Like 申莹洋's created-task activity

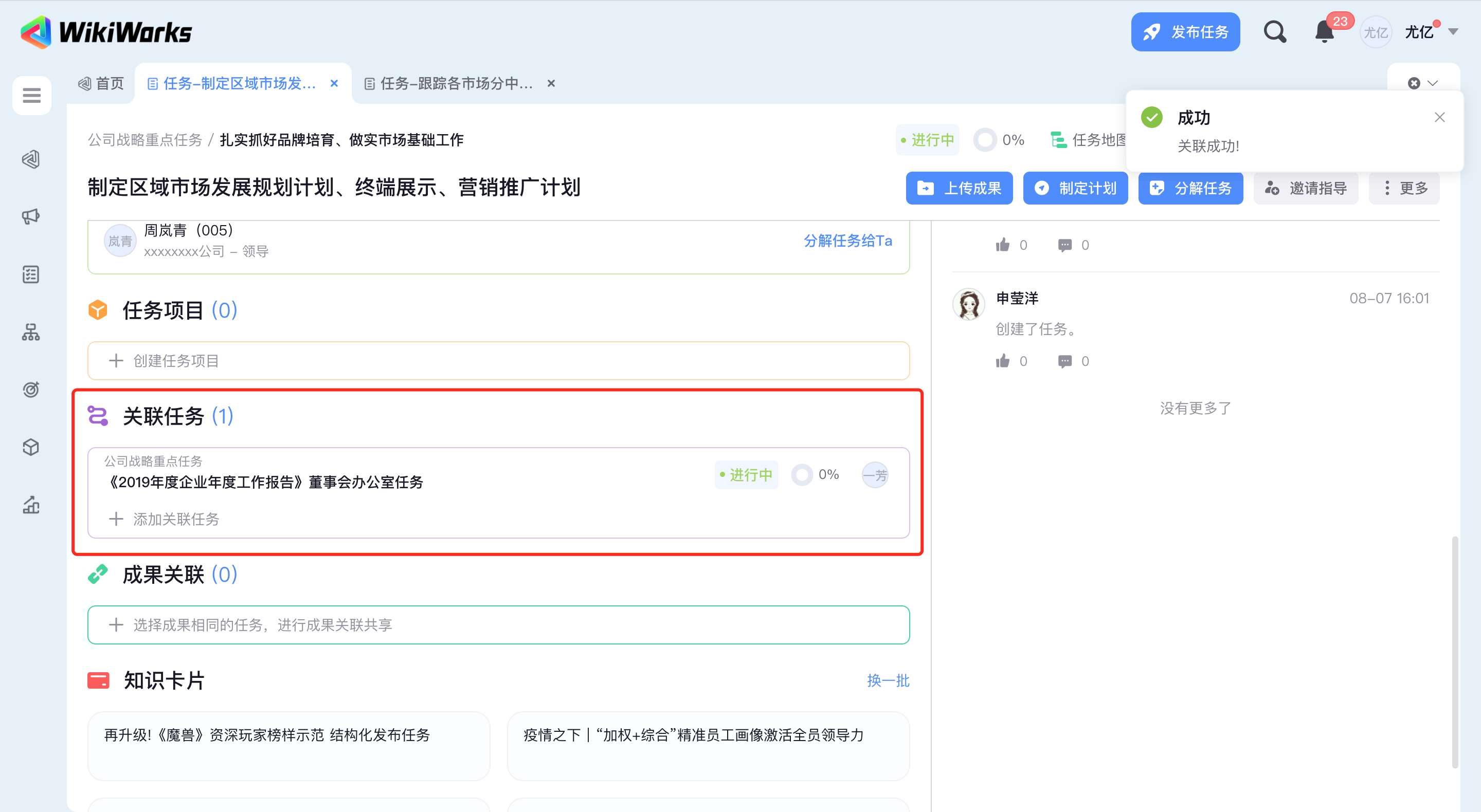[1003, 361]
